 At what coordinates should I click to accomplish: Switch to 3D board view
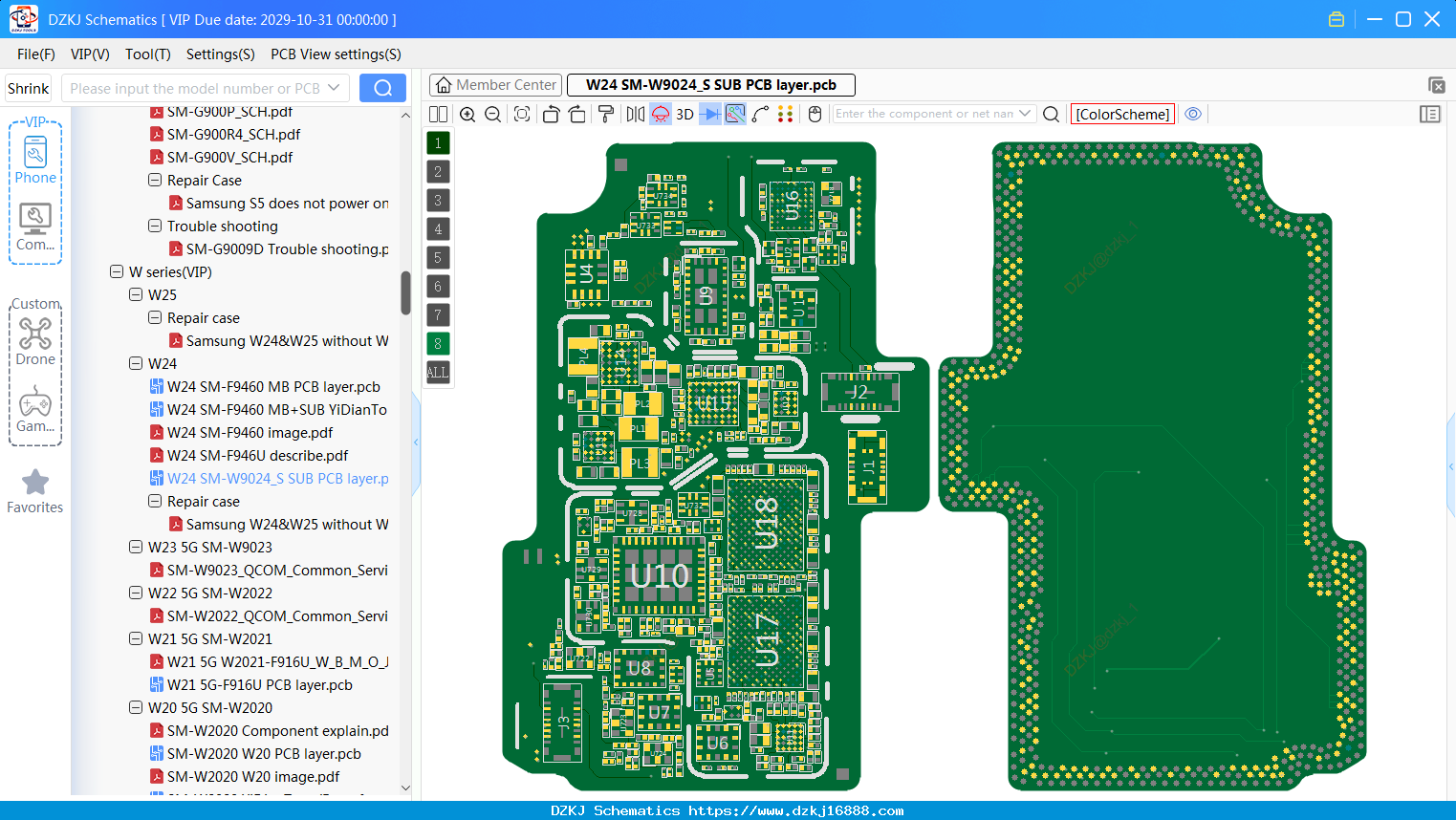click(685, 114)
